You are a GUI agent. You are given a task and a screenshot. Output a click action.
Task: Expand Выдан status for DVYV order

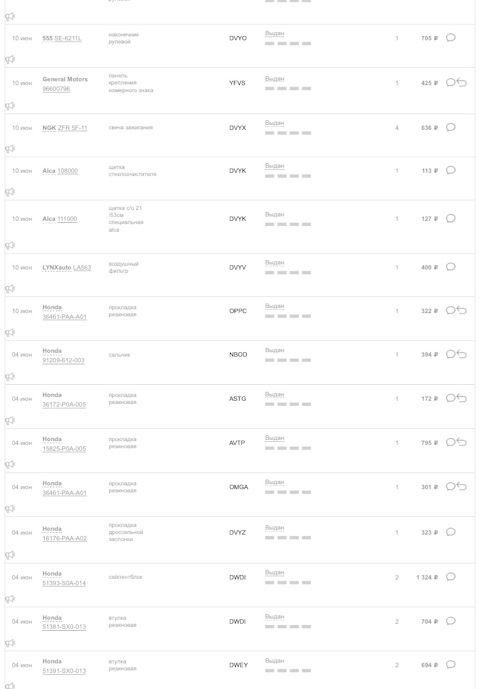(274, 263)
